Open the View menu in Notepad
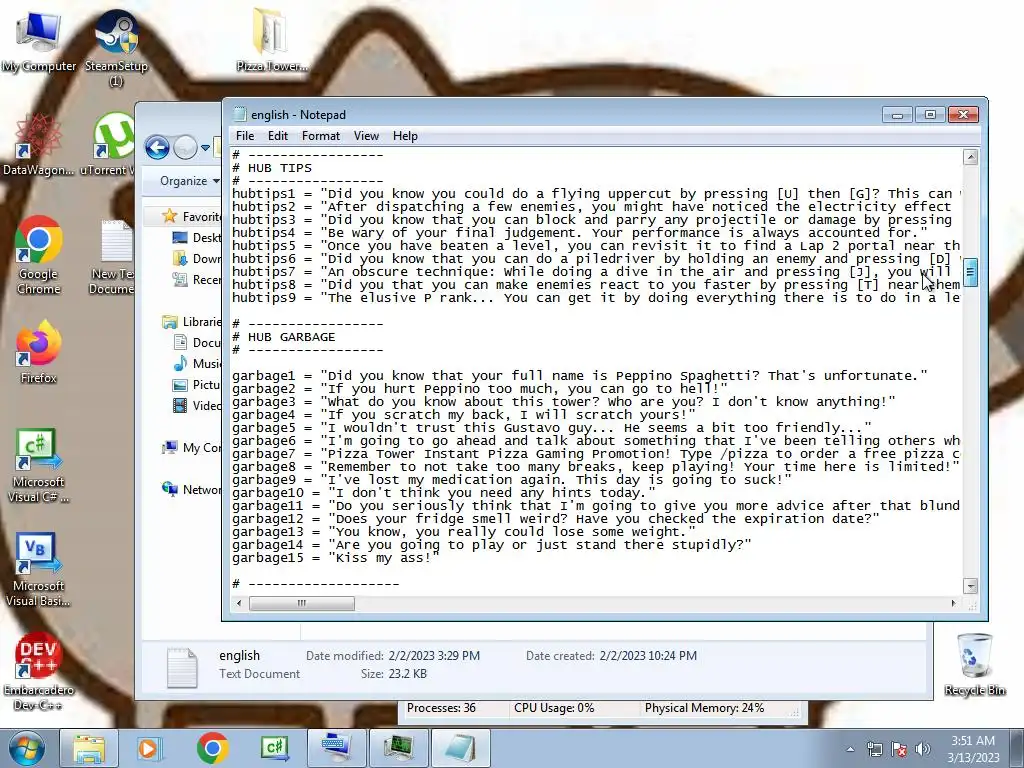 [x=366, y=136]
